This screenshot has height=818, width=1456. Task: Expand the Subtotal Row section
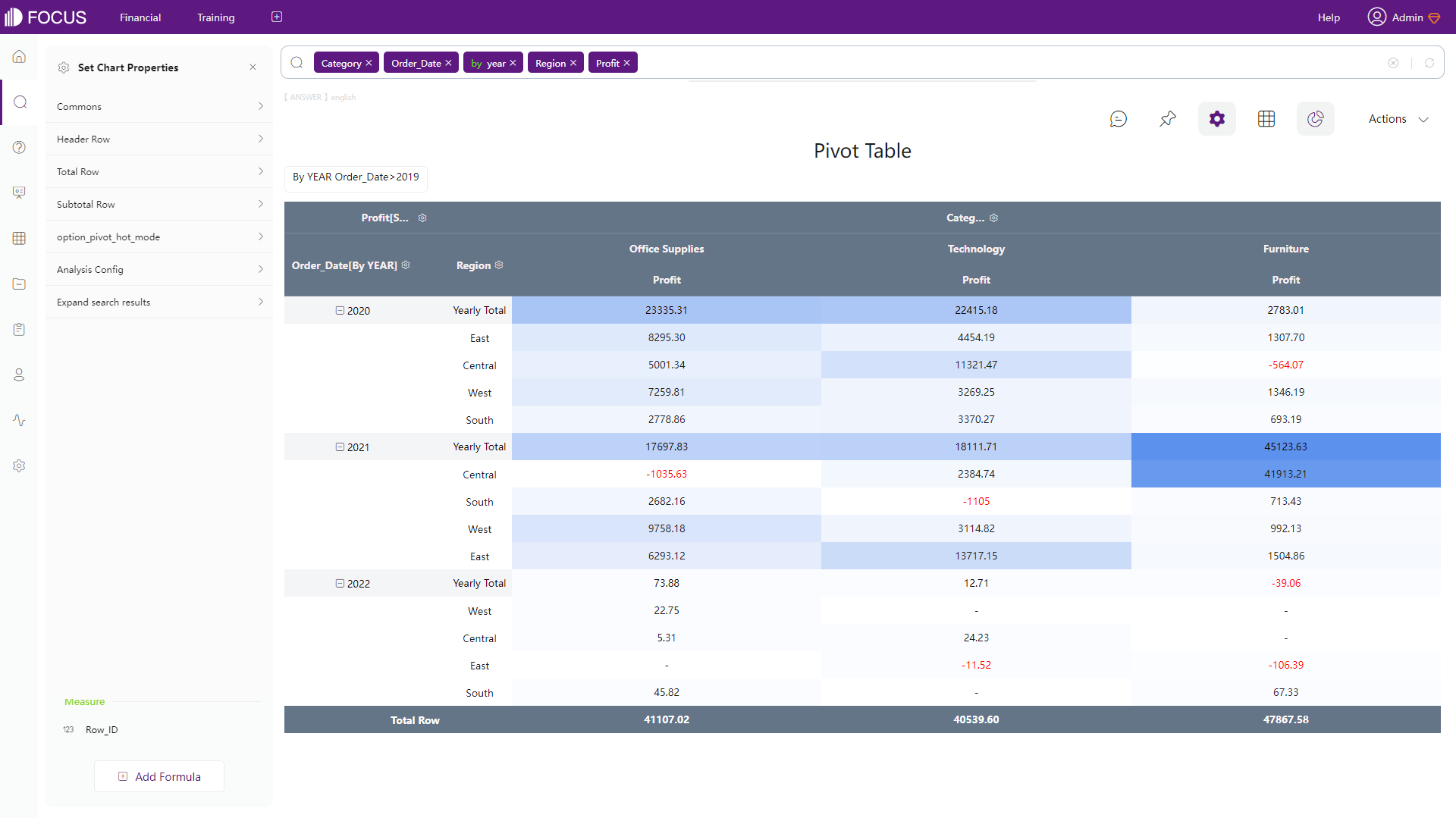159,204
